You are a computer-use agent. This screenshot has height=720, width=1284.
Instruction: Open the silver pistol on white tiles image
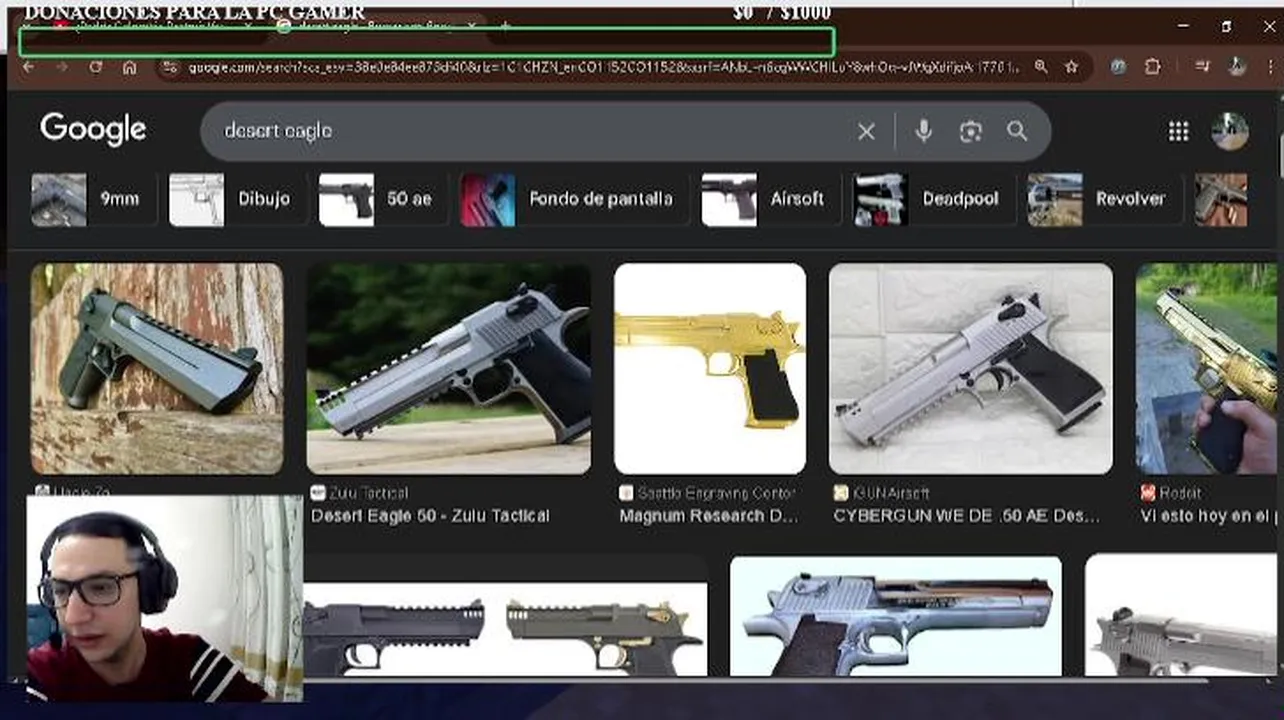point(971,368)
